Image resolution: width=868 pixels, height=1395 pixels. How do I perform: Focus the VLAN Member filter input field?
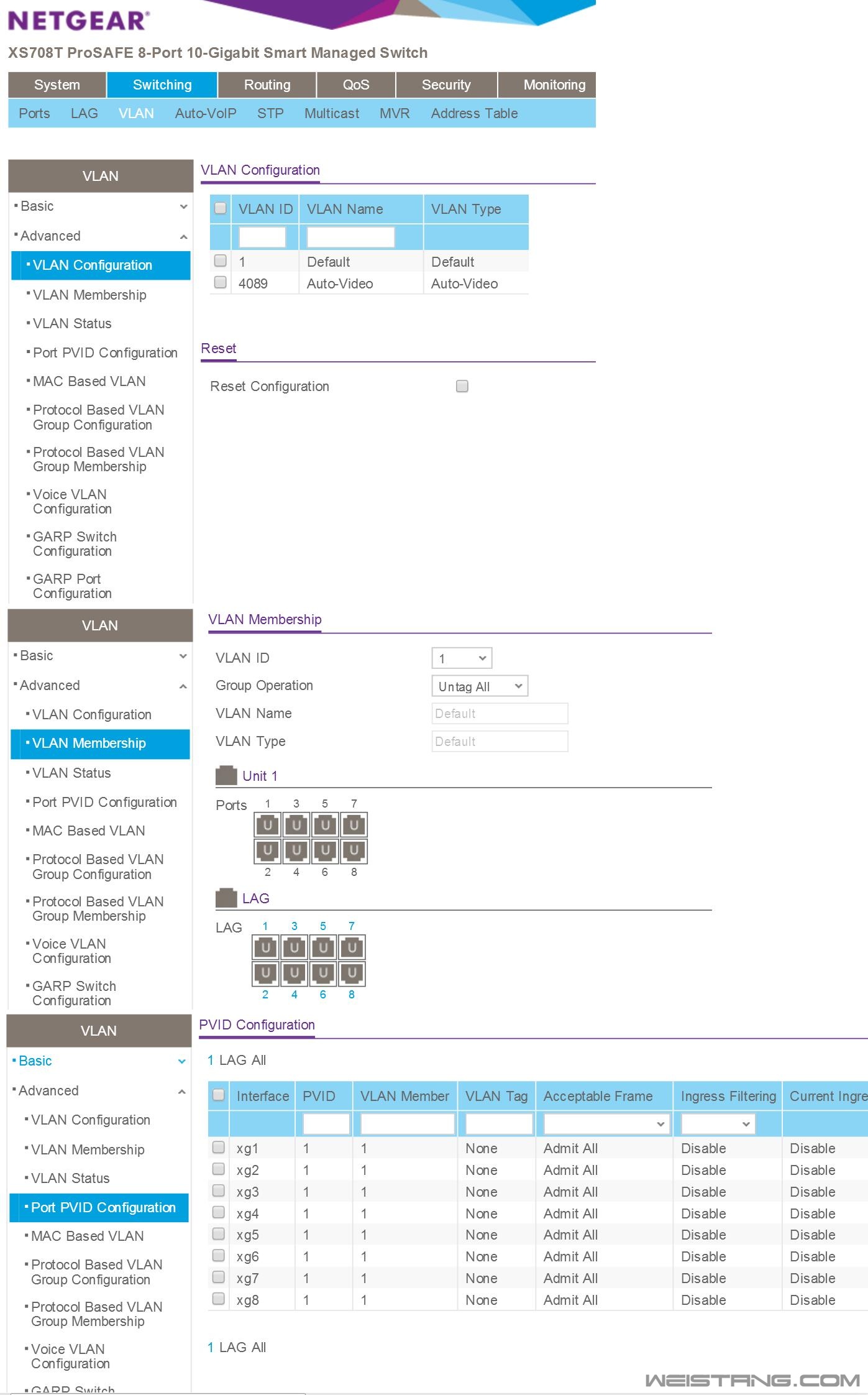(x=408, y=1123)
